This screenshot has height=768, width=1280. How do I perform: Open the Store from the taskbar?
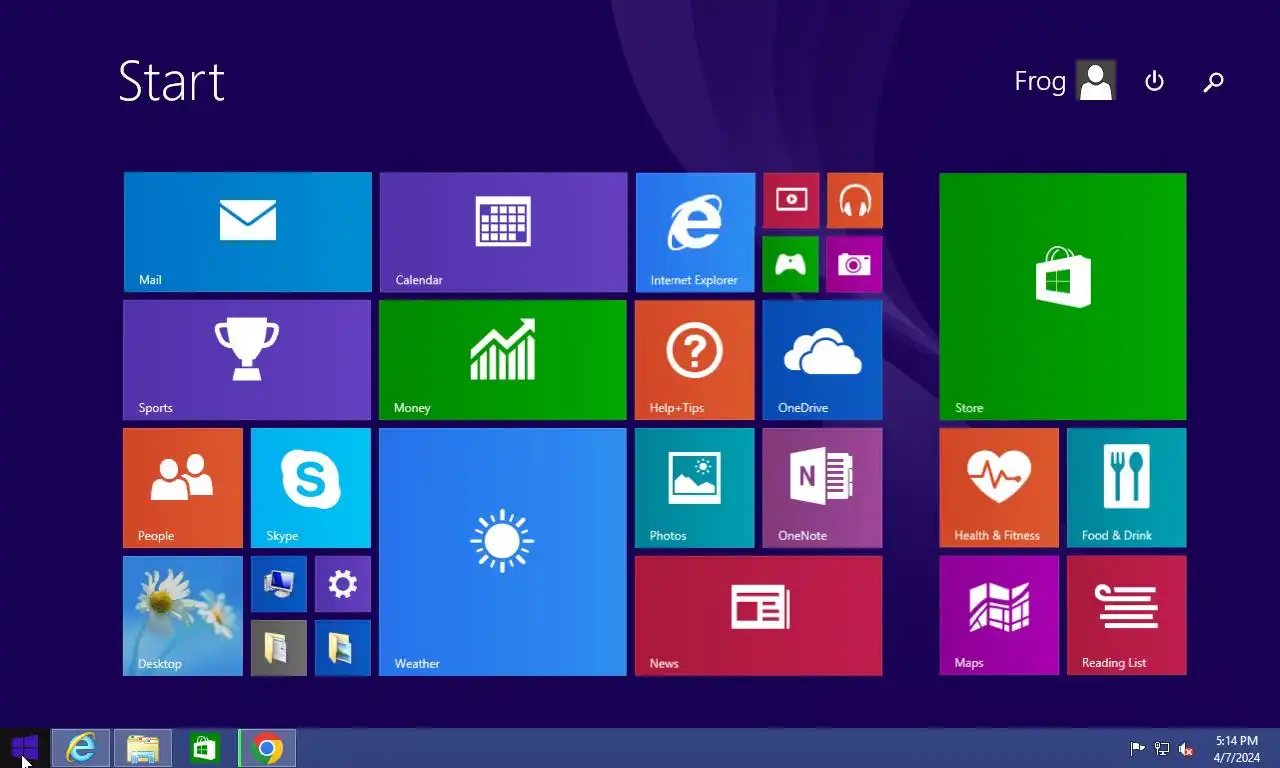205,748
